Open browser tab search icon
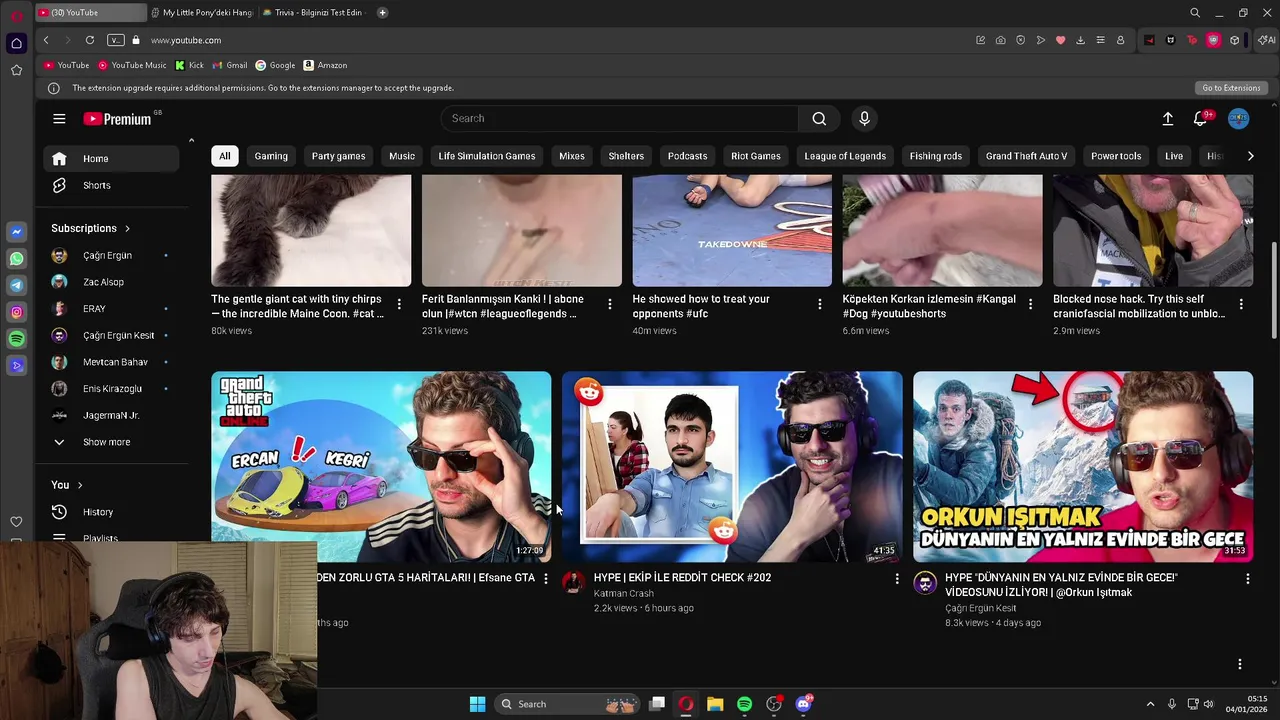This screenshot has height=720, width=1280. pyautogui.click(x=1195, y=13)
